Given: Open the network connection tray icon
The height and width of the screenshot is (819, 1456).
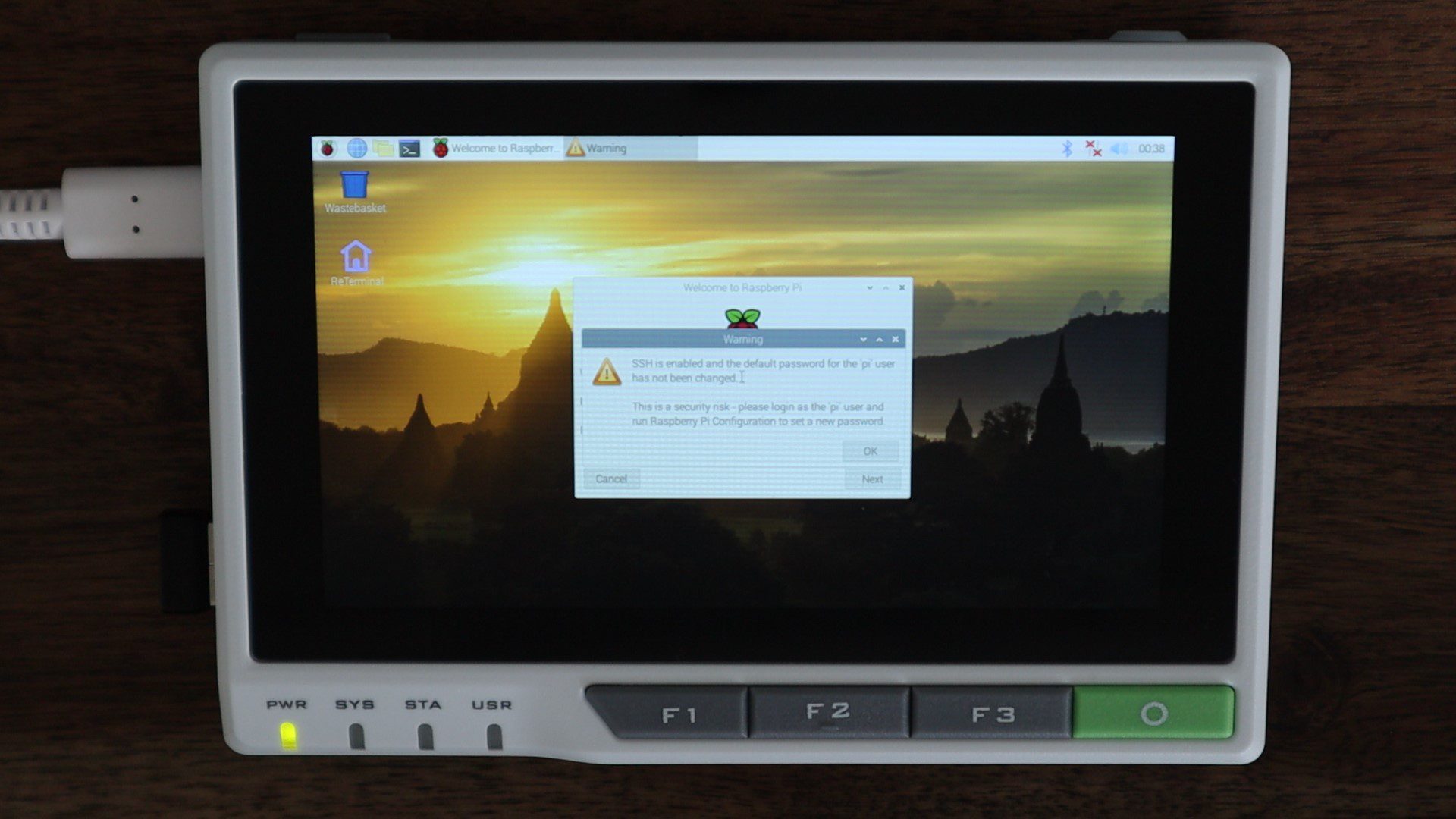Looking at the screenshot, I should tap(1093, 149).
